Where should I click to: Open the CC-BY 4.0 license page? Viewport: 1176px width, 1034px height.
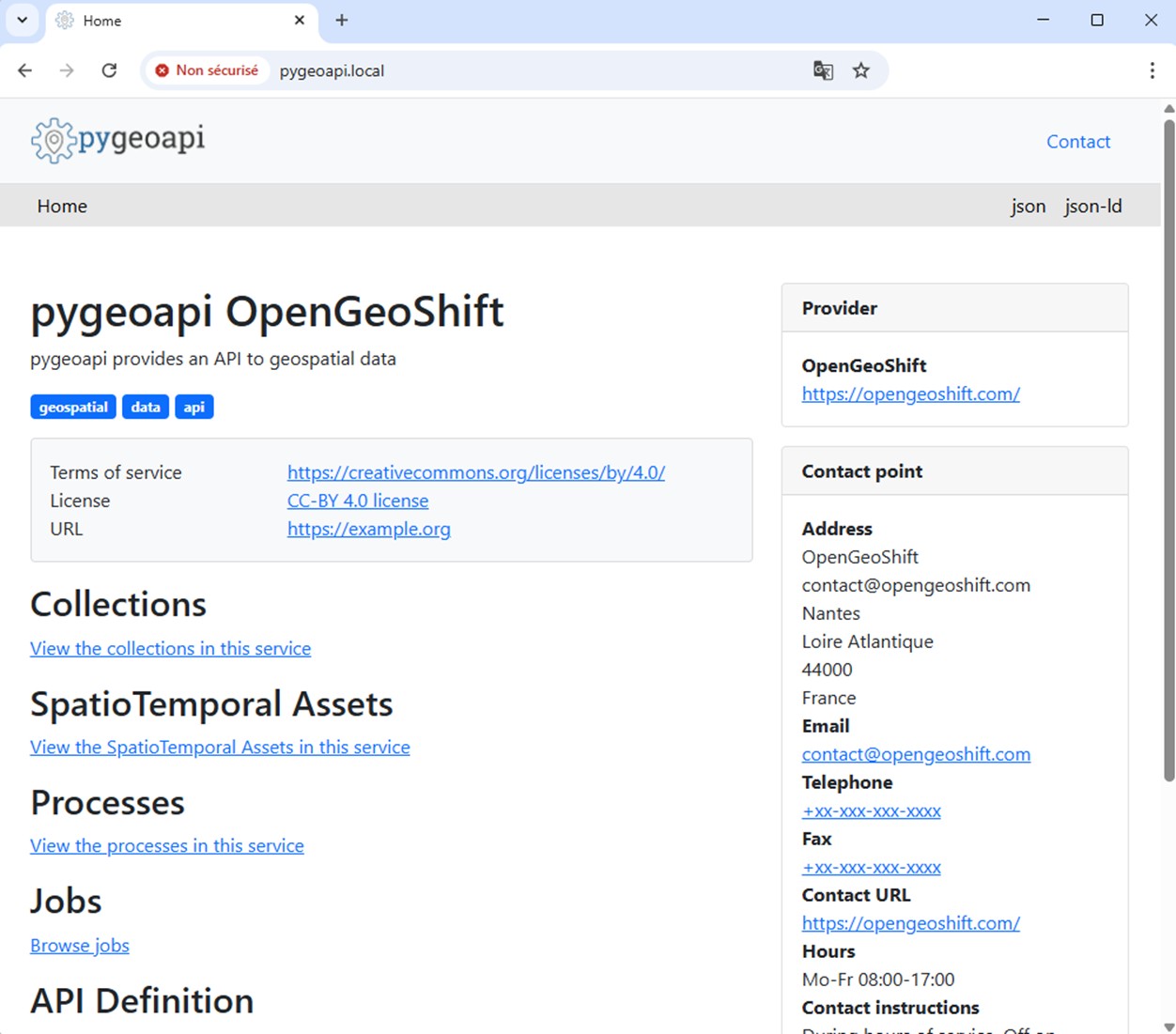coord(358,501)
